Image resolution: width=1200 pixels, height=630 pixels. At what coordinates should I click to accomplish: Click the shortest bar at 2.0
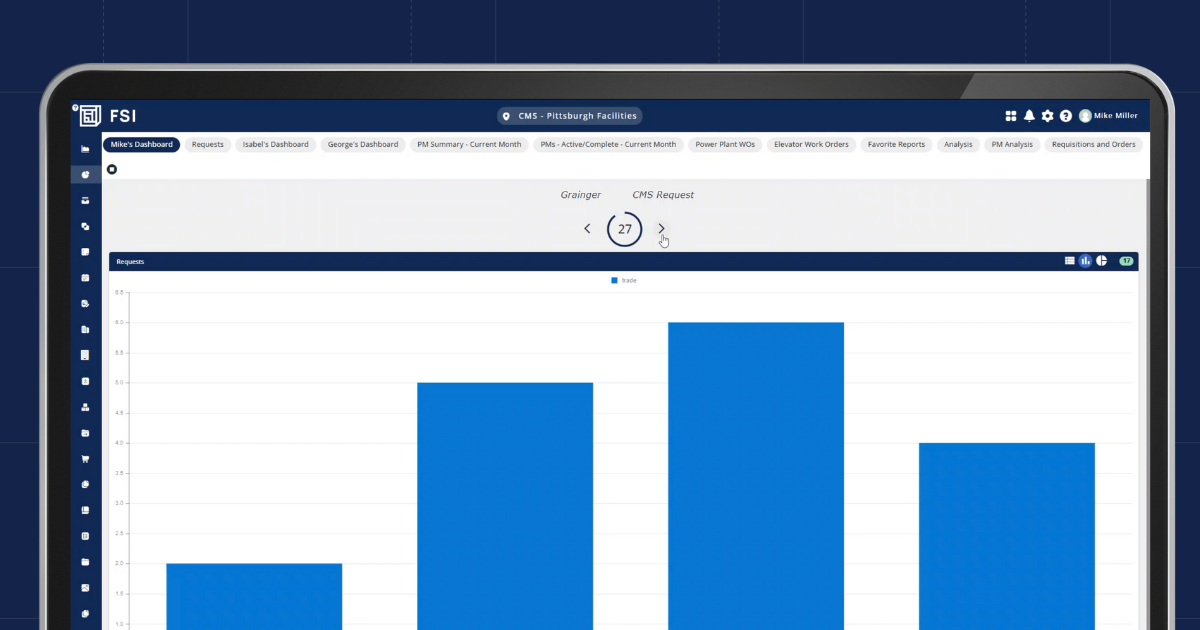tap(254, 596)
